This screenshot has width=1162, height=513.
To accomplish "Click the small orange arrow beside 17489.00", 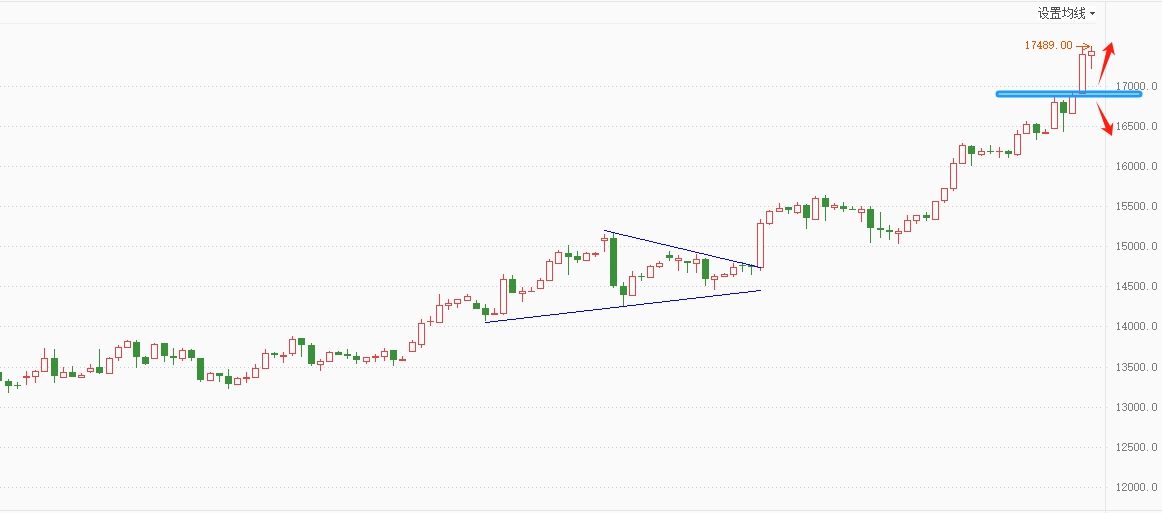I will (1083, 46).
